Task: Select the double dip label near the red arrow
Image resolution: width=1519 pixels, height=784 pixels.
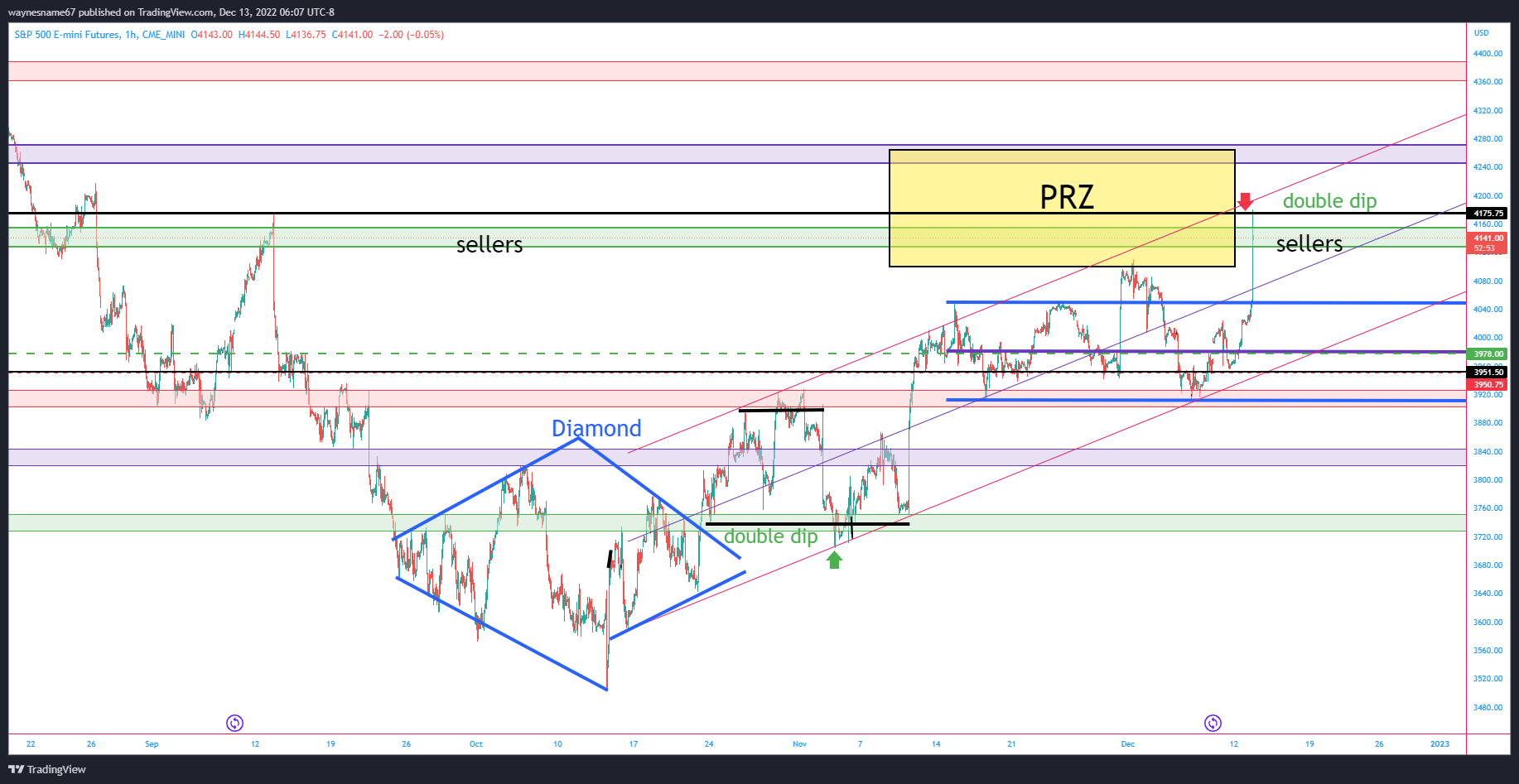Action: (1329, 201)
